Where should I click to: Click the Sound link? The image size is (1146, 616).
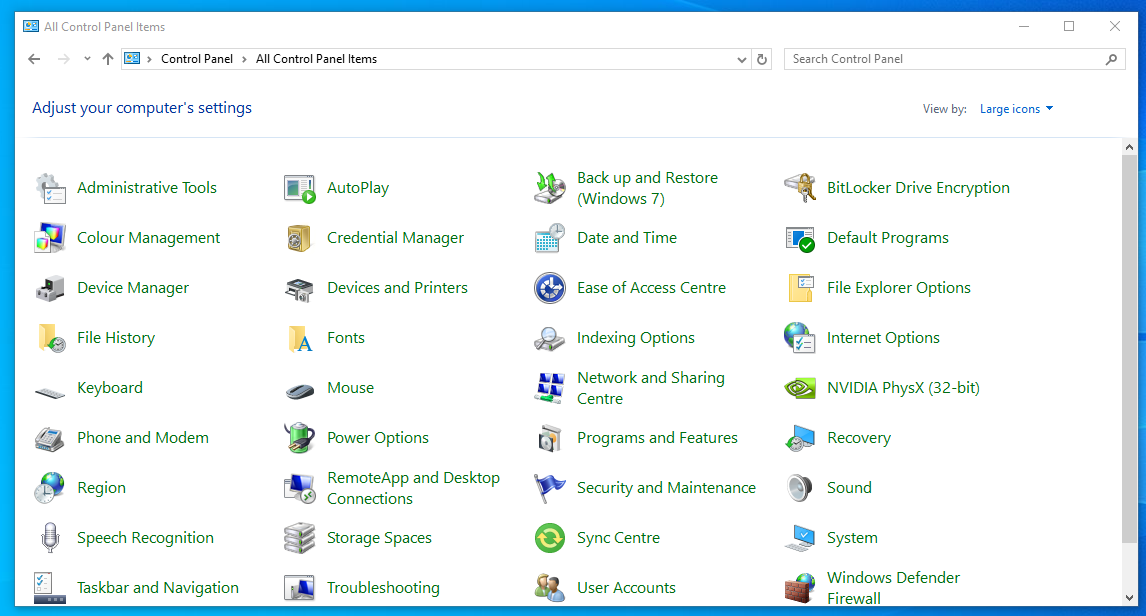point(849,488)
